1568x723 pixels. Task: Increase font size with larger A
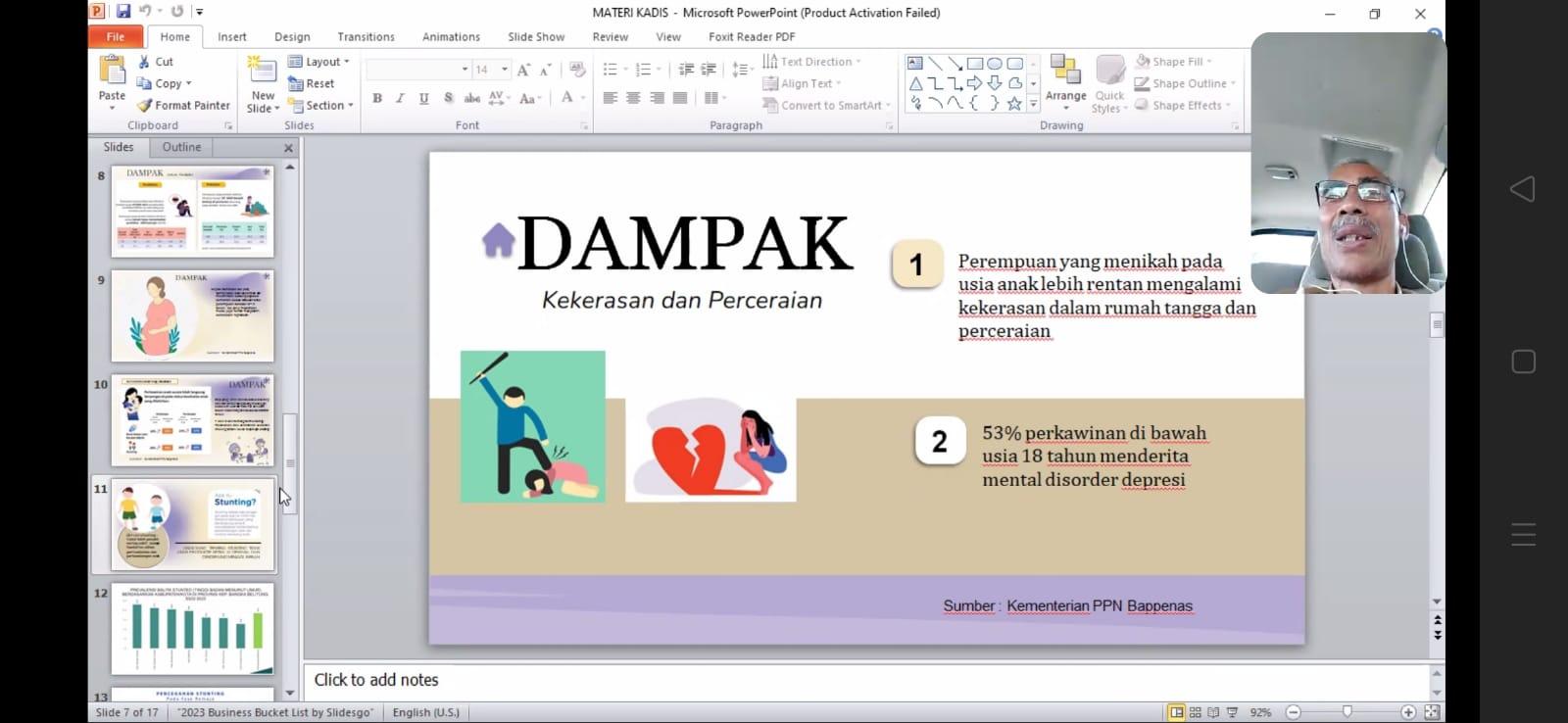pos(523,70)
